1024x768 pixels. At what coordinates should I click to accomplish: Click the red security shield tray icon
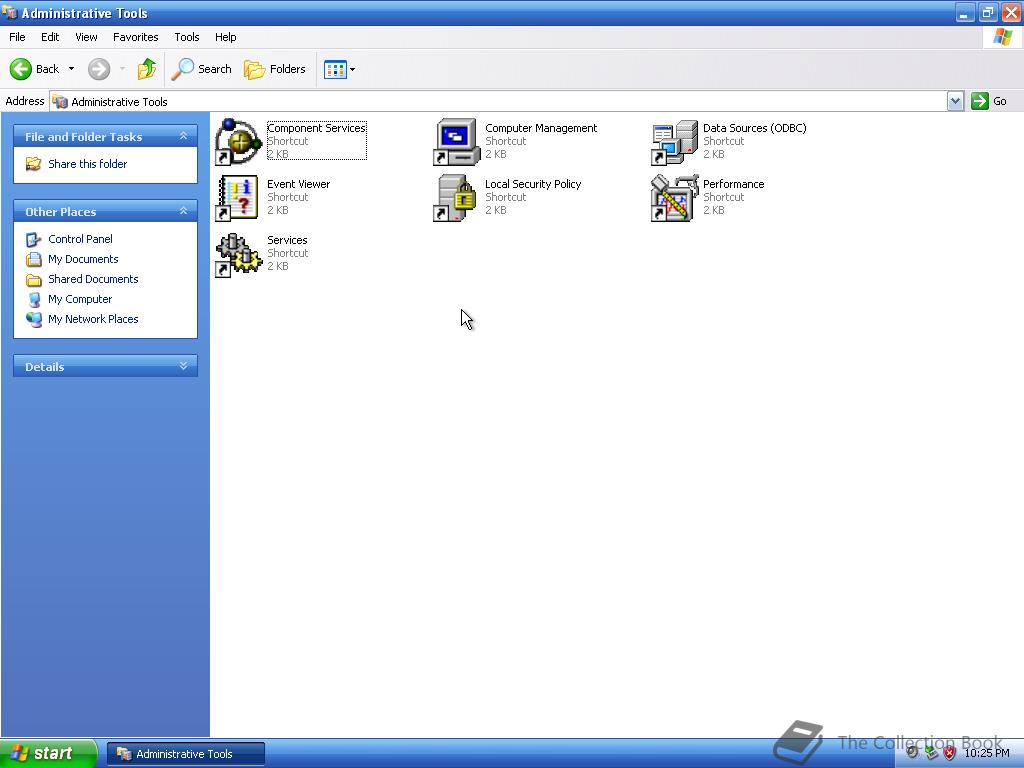pyautogui.click(x=950, y=753)
